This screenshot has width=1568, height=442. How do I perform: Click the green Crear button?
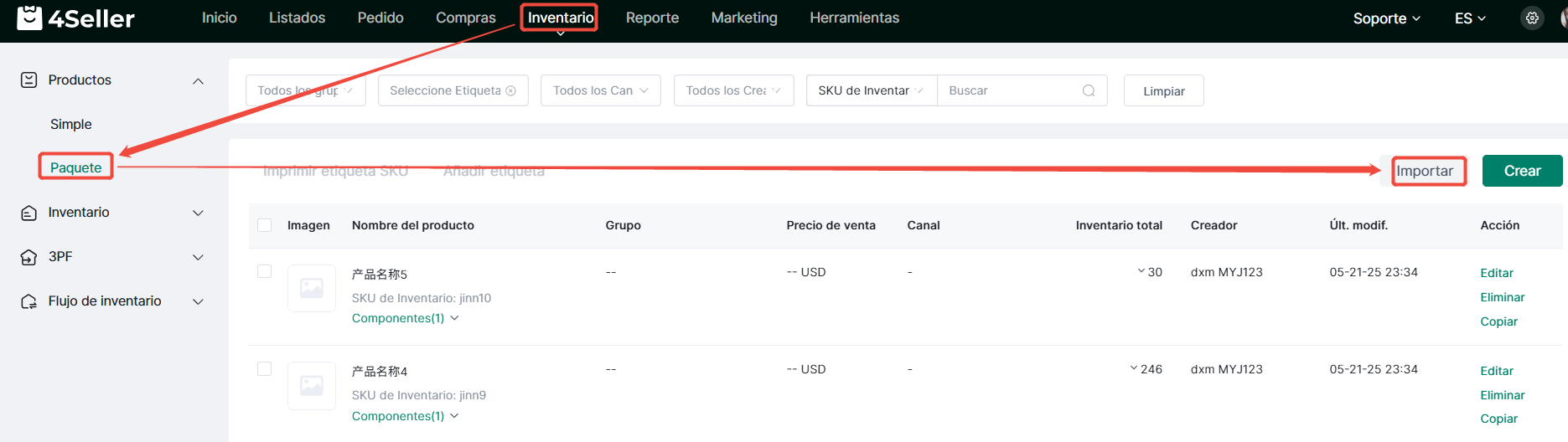(x=1521, y=171)
